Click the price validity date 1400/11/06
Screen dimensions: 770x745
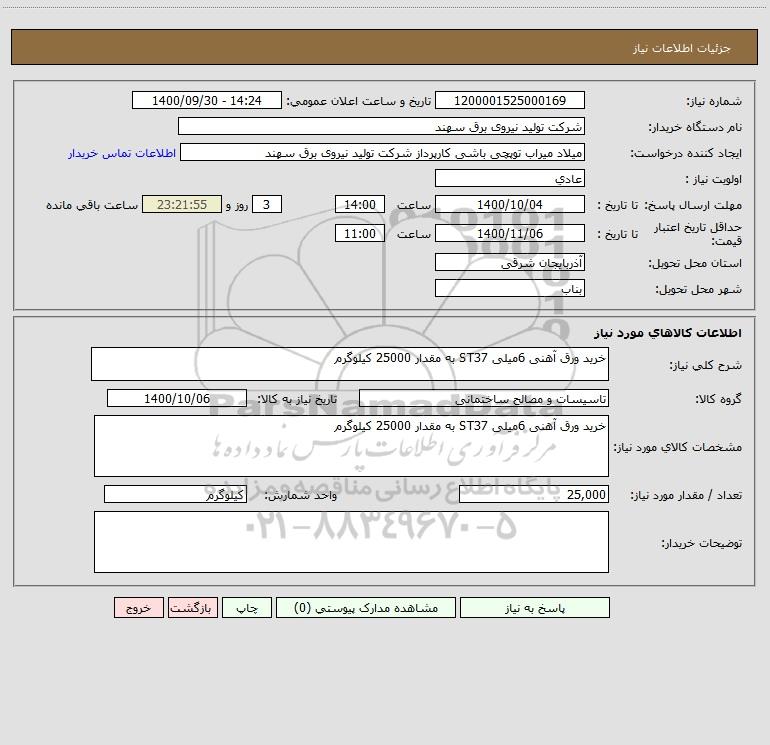click(510, 233)
